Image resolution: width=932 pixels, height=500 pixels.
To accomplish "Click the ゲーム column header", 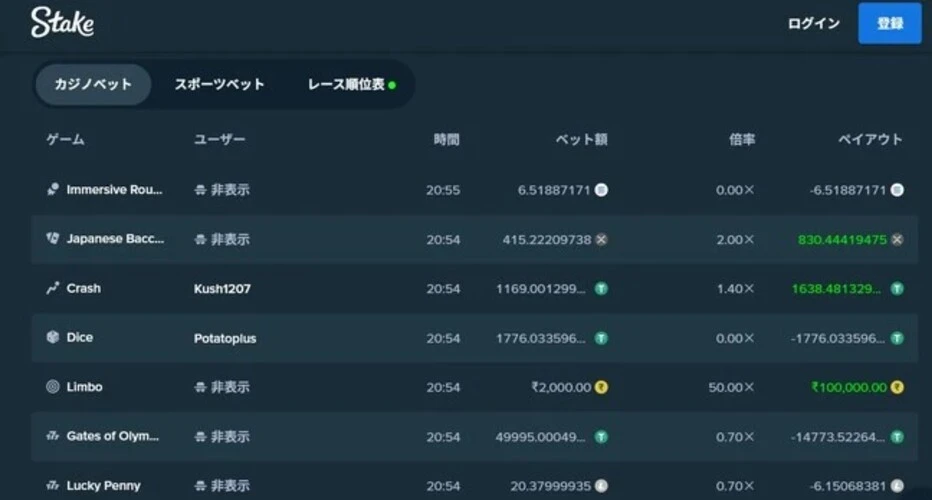I will 65,140.
